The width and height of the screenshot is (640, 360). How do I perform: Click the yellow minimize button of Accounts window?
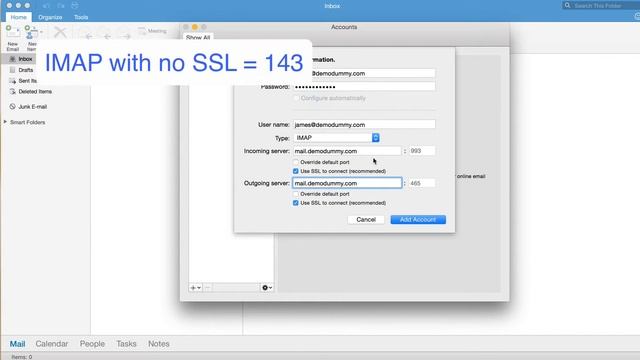coord(195,27)
